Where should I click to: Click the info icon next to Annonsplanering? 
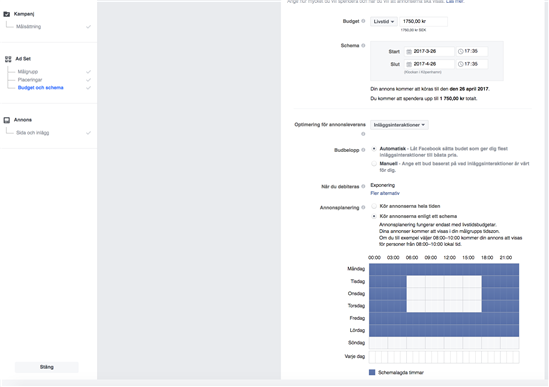point(363,208)
